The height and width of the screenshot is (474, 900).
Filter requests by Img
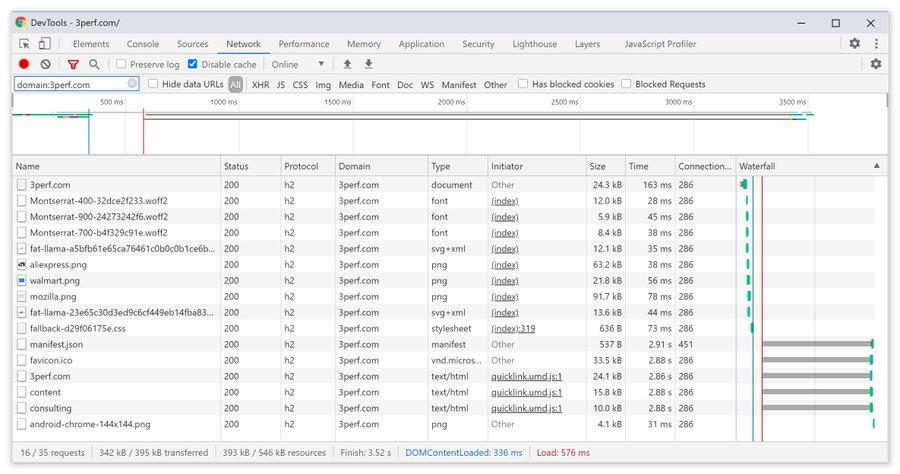[323, 84]
